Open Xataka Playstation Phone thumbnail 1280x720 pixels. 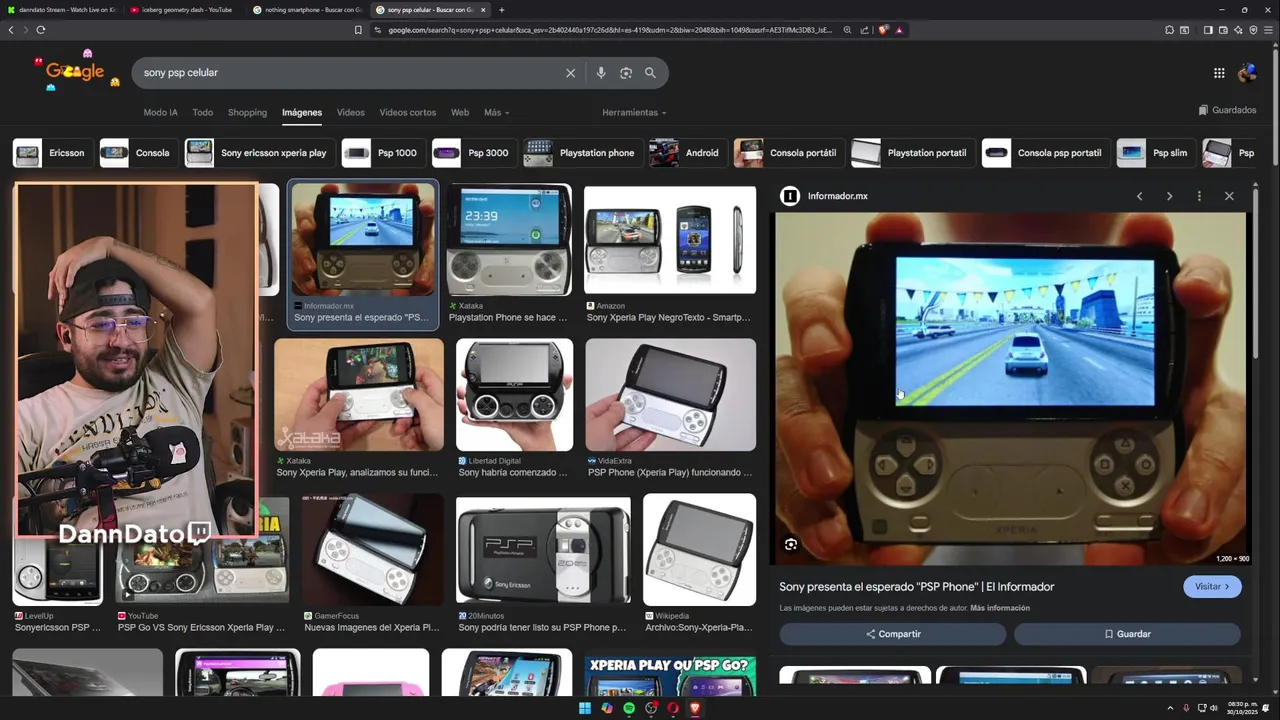[x=510, y=240]
